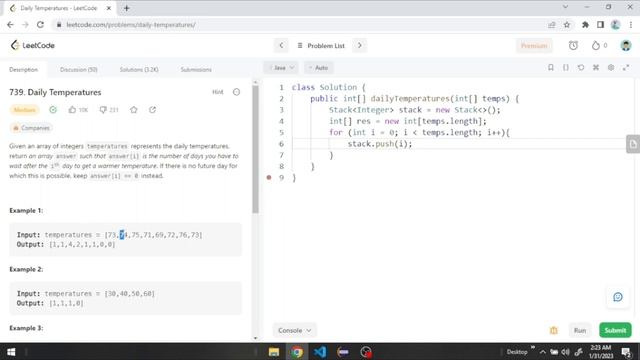Viewport: 640px width, 360px height.
Task: Expand the Companies tag
Action: (x=31, y=128)
